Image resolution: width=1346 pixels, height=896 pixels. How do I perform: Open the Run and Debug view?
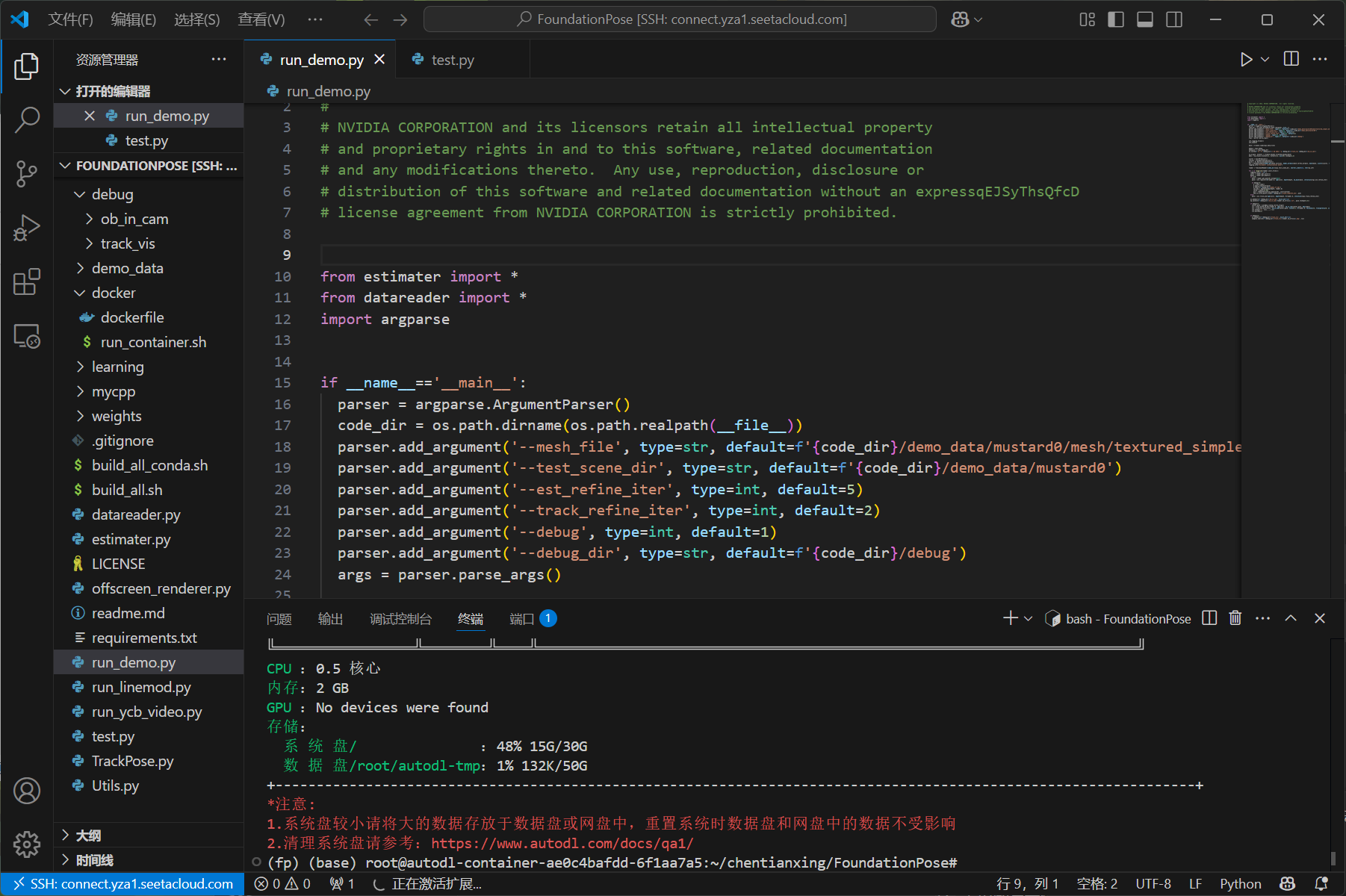pos(27,228)
